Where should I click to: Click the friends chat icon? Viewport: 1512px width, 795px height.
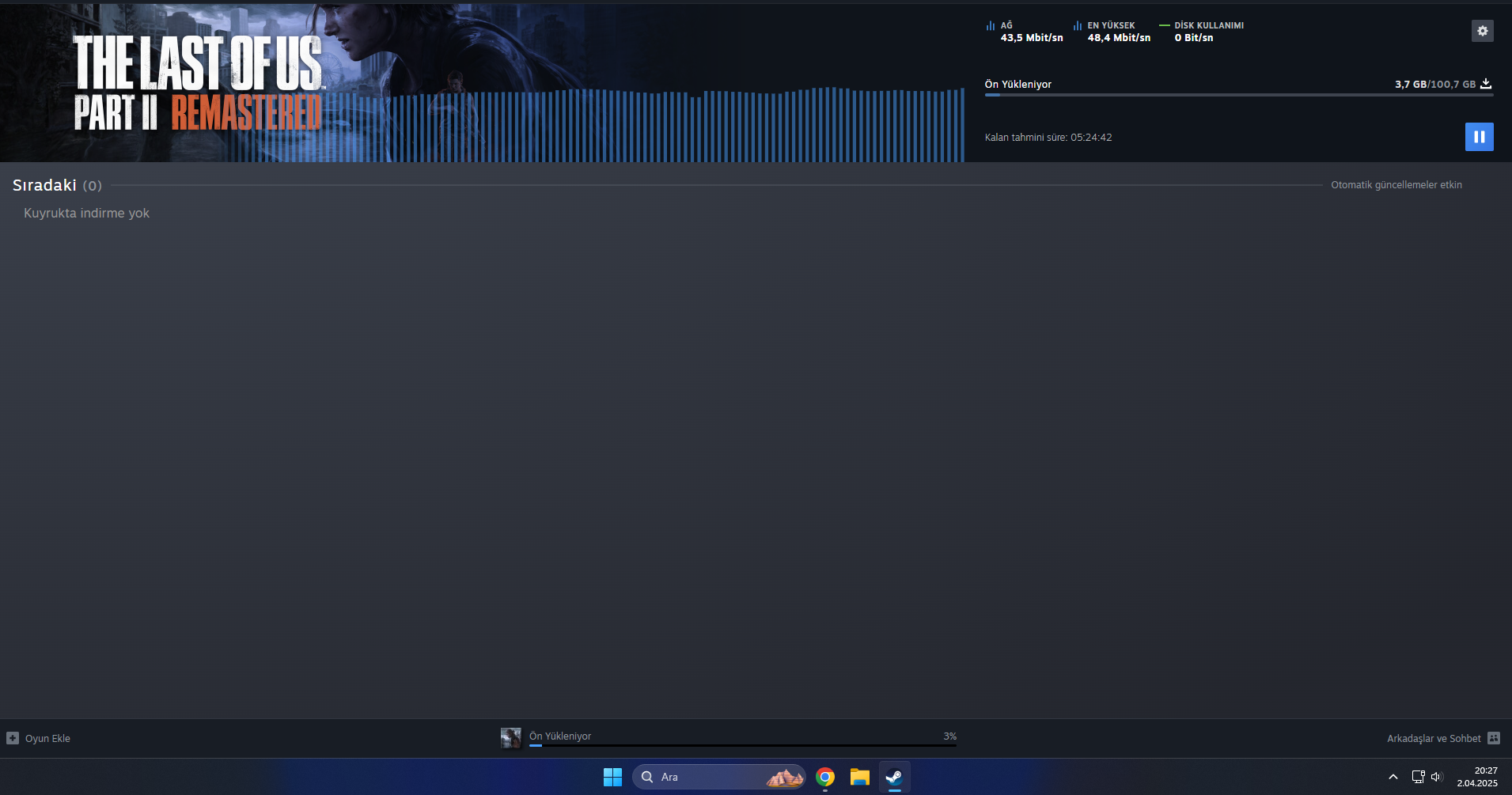(1493, 738)
